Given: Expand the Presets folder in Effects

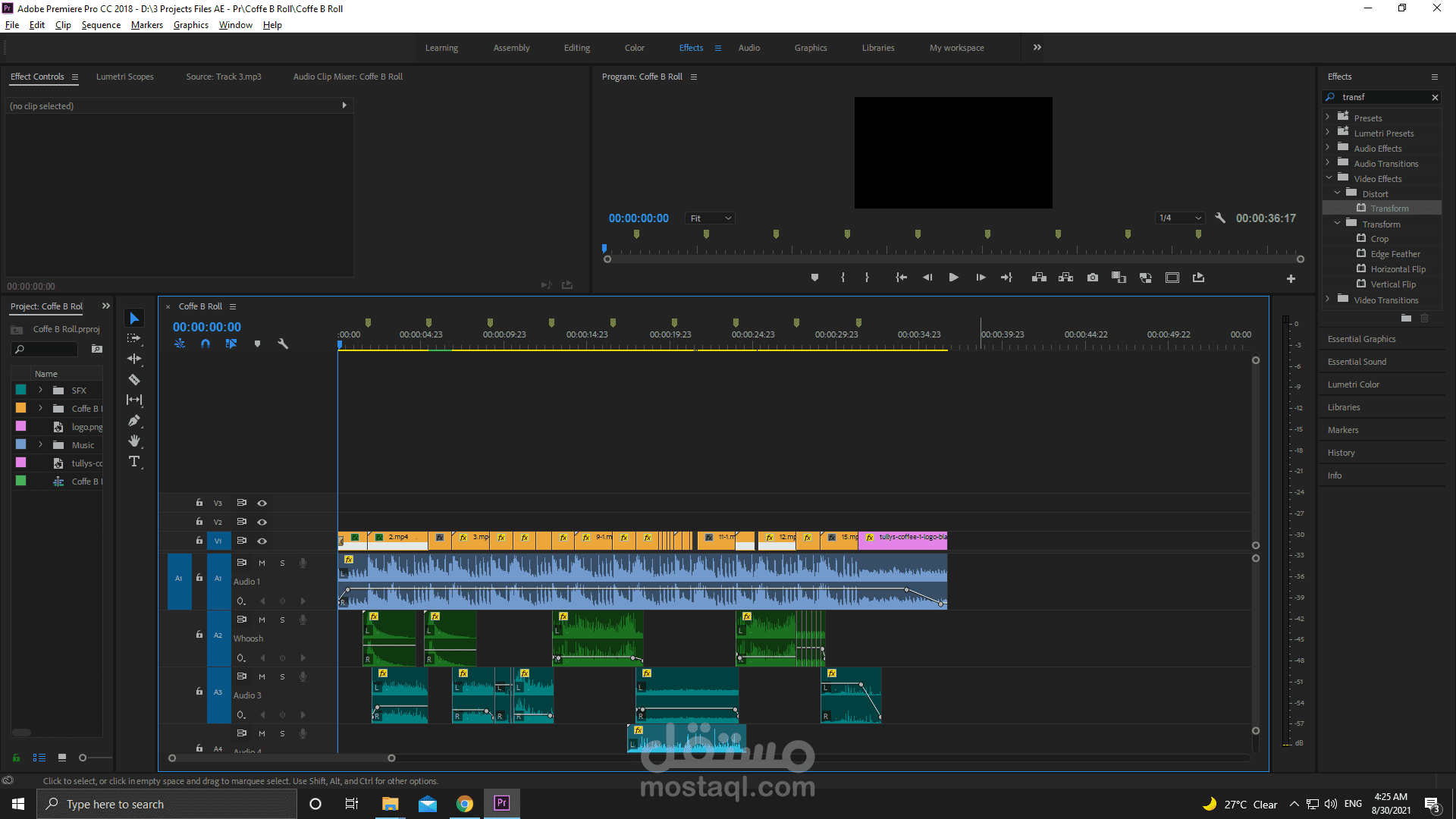Looking at the screenshot, I should 1327,117.
